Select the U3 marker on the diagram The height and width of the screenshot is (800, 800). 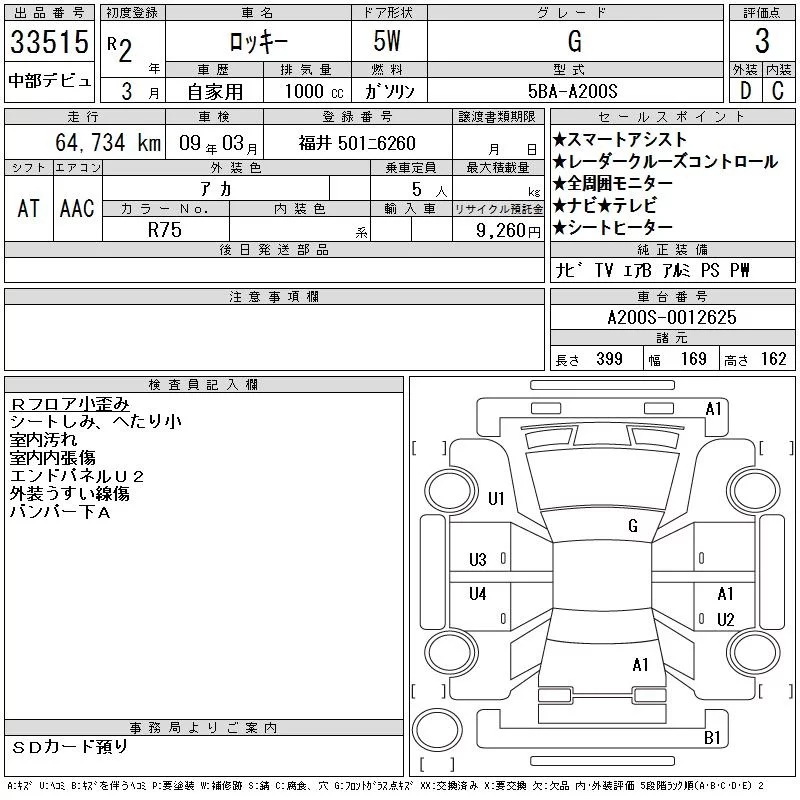tap(478, 560)
